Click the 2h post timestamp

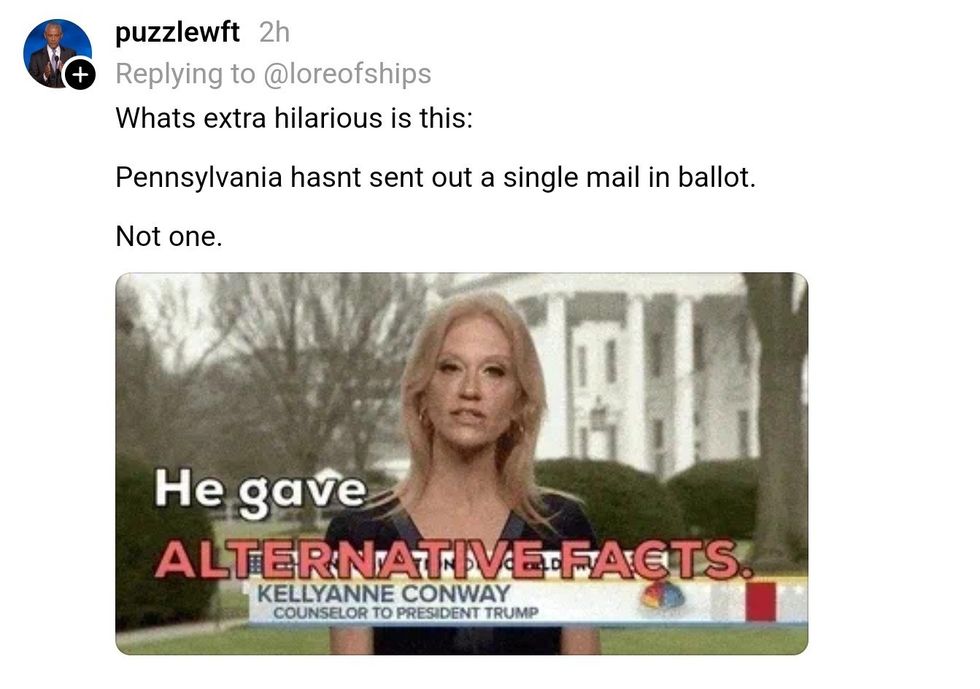[274, 32]
